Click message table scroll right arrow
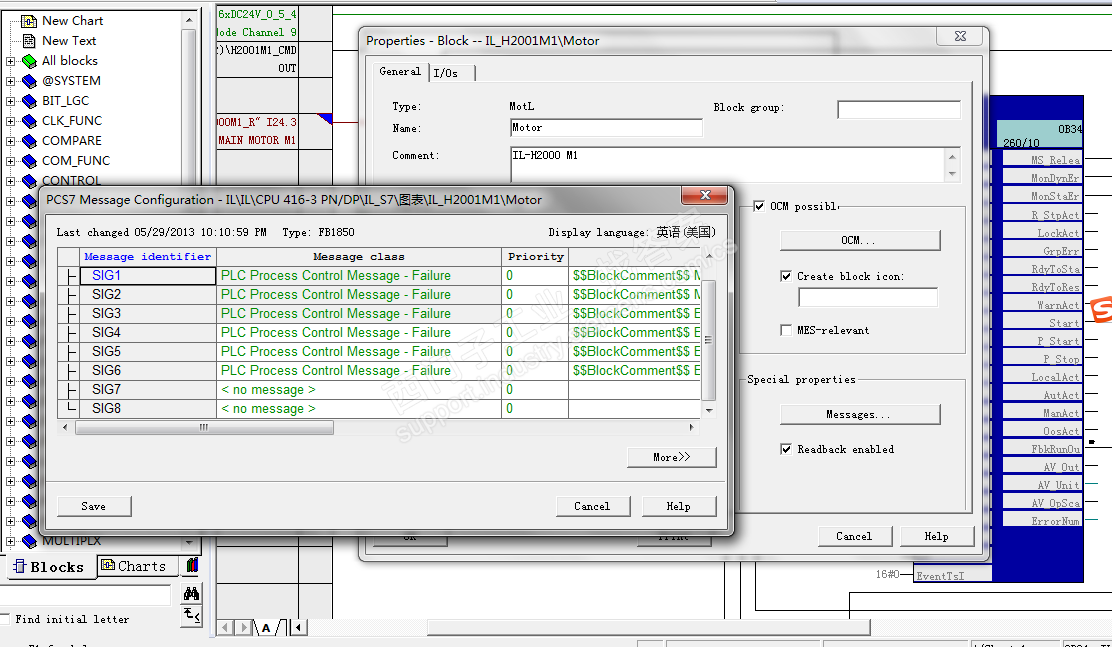Image resolution: width=1112 pixels, height=647 pixels. point(692,428)
